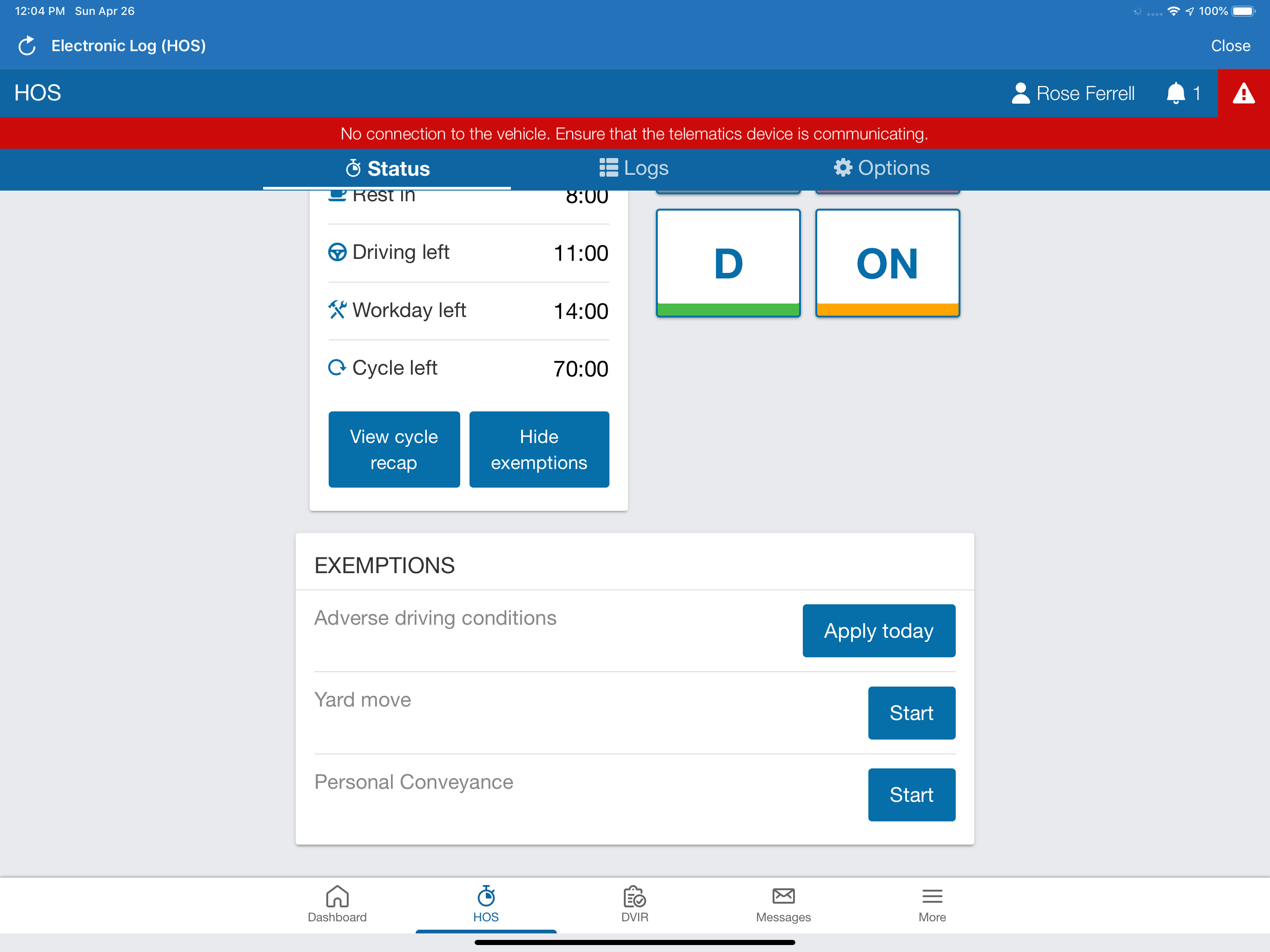Tap the steering wheel Driving left icon
The width and height of the screenshot is (1270, 952).
pyautogui.click(x=337, y=252)
